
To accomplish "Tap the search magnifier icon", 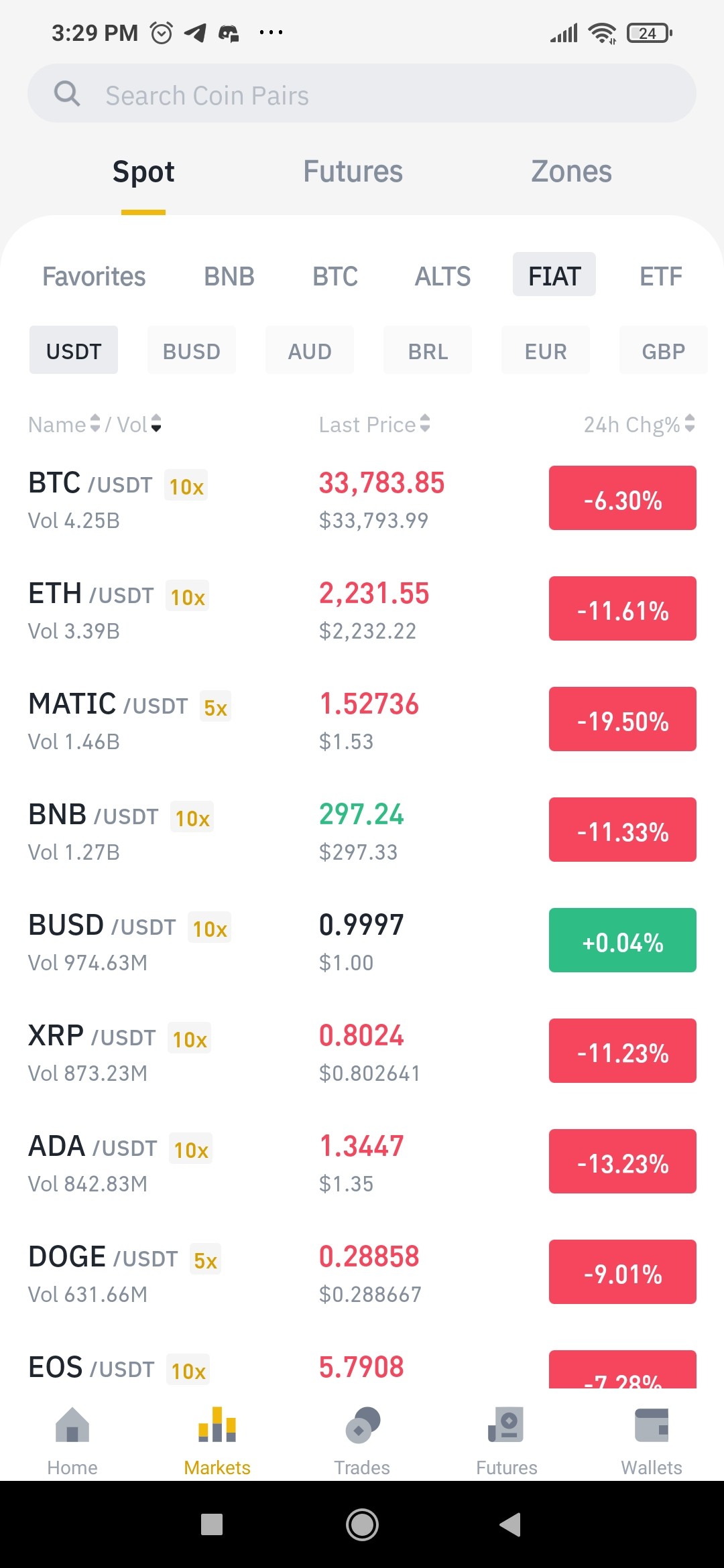I will point(67,94).
